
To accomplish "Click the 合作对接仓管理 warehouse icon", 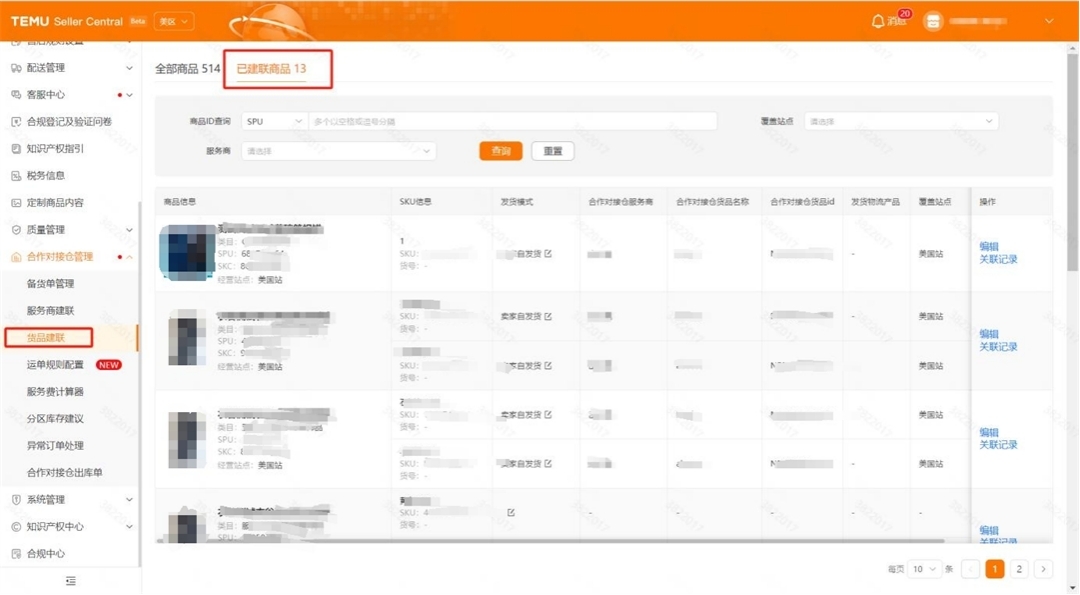I will click(x=17, y=257).
